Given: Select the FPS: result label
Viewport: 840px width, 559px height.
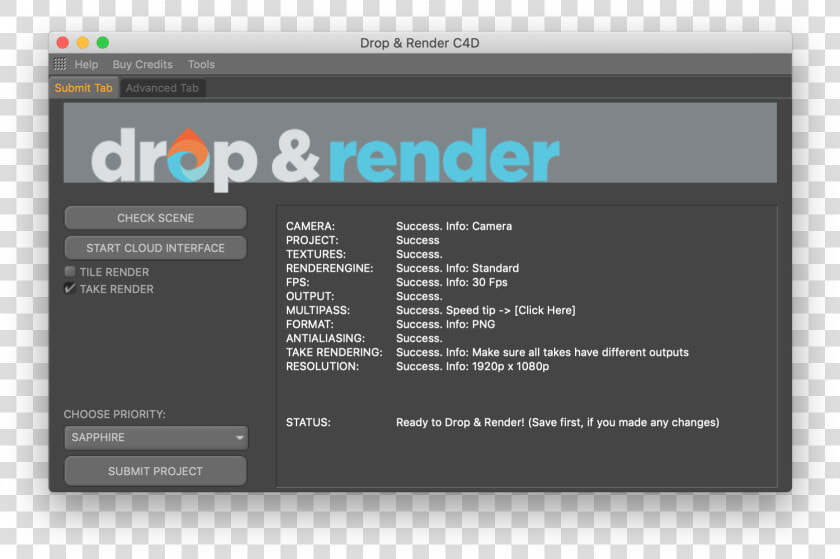Looking at the screenshot, I should point(297,282).
